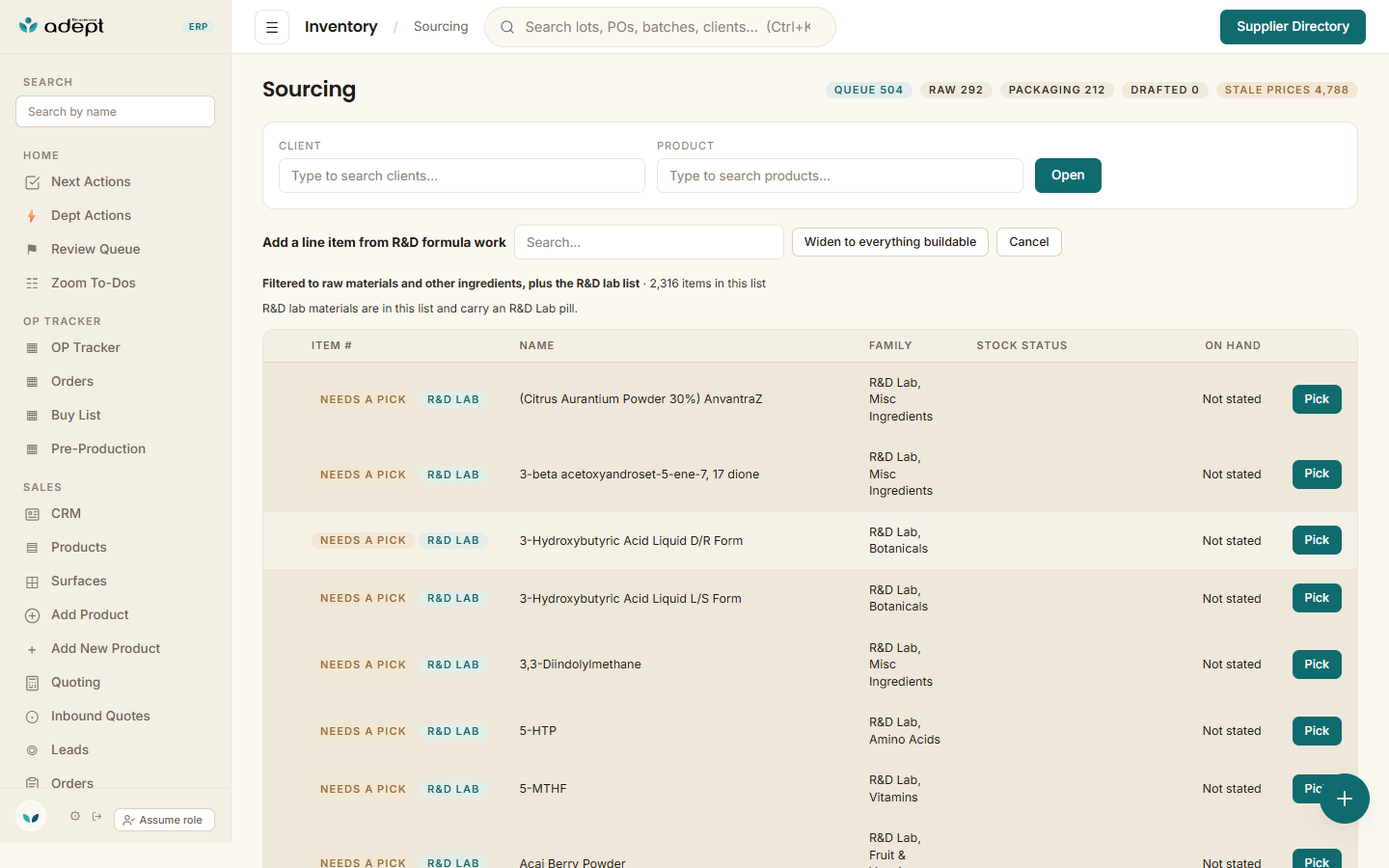The height and width of the screenshot is (868, 1389).
Task: Filter by QUEUE 504 pill
Action: coord(868,90)
